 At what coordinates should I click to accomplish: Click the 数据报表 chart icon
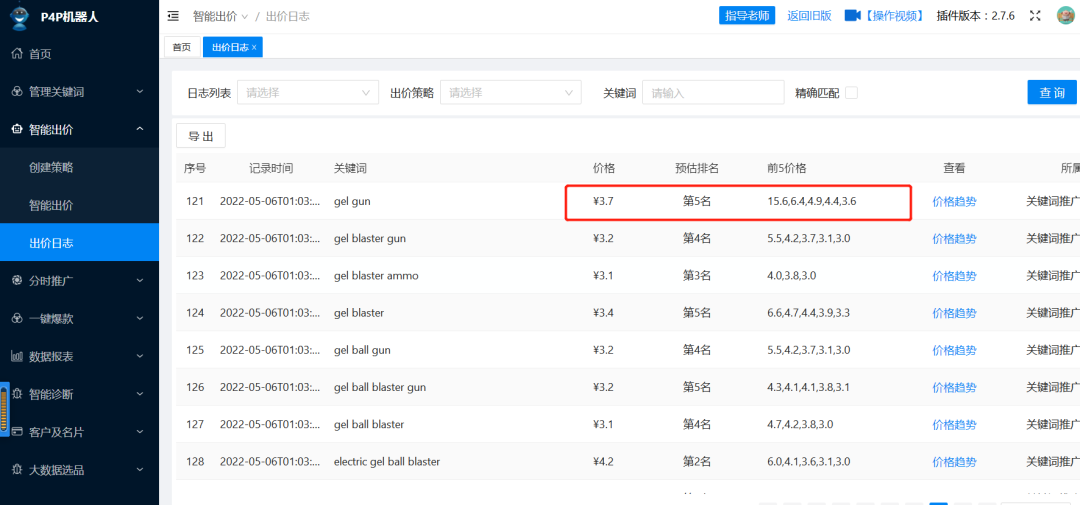[18, 356]
